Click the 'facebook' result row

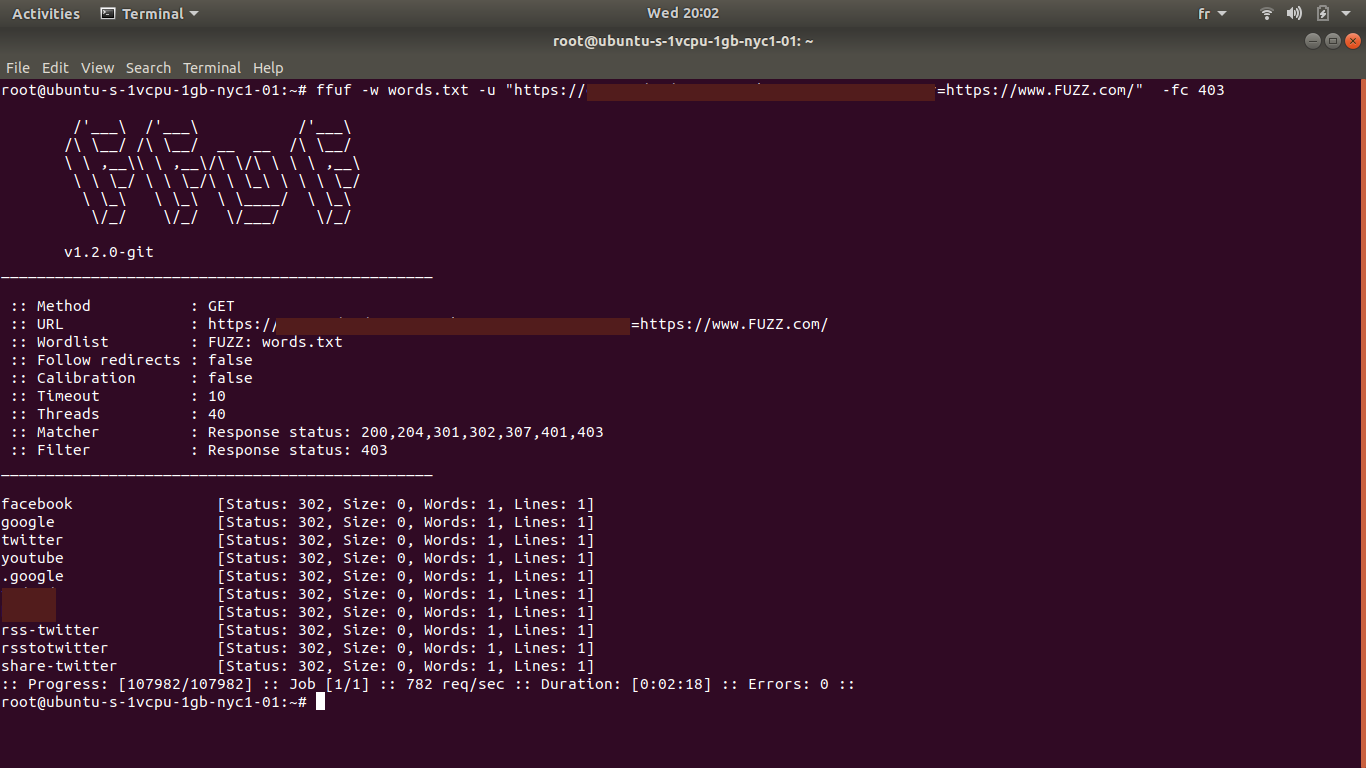[x=297, y=504]
